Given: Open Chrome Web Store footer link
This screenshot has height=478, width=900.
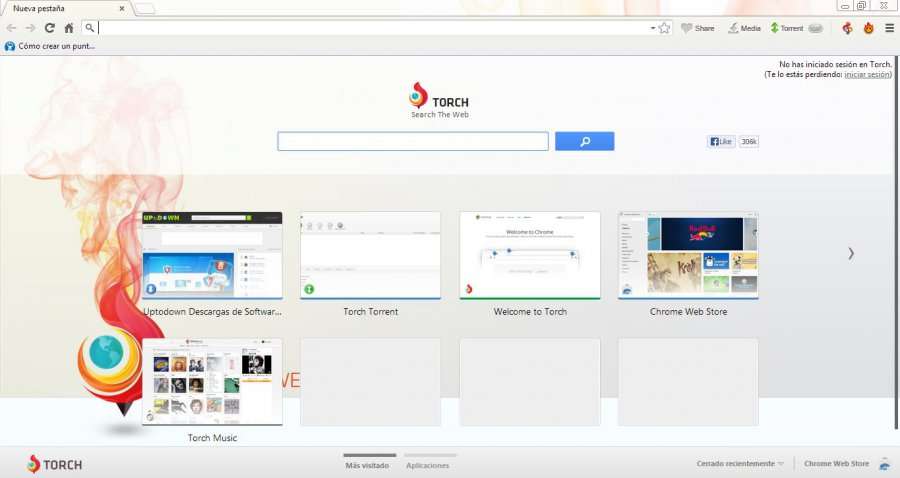Looking at the screenshot, I should [836, 464].
